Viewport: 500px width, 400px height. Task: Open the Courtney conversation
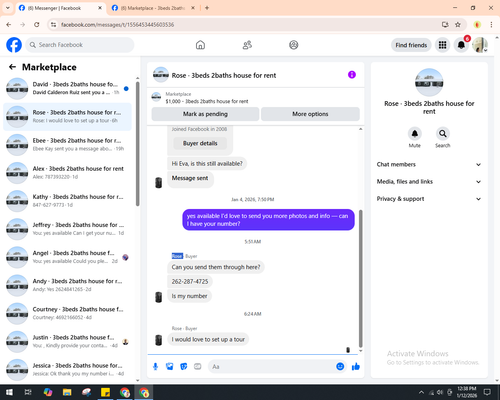click(x=67, y=313)
